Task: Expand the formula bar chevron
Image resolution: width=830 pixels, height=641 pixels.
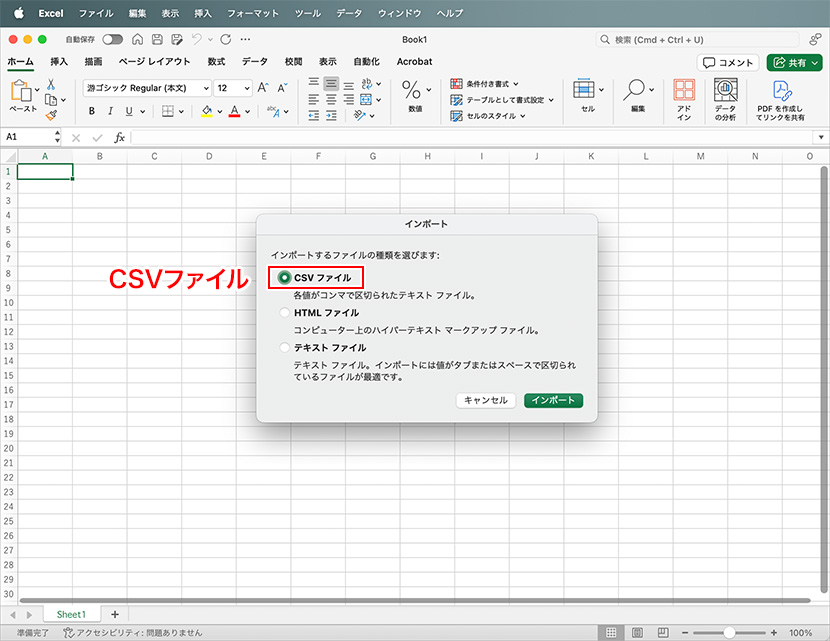Action: (x=821, y=137)
